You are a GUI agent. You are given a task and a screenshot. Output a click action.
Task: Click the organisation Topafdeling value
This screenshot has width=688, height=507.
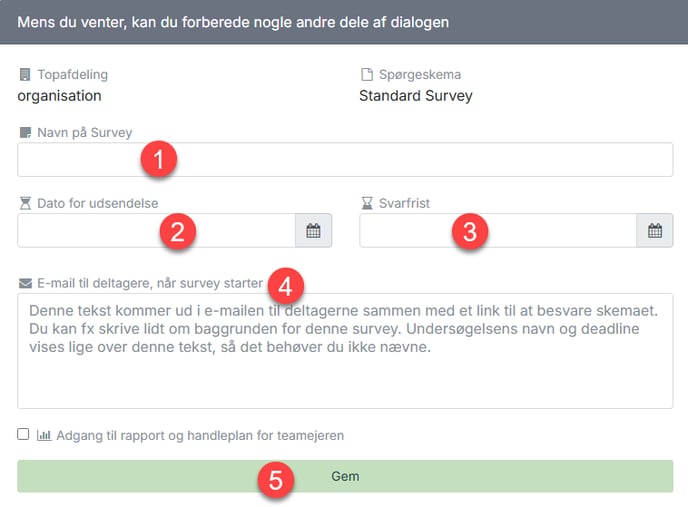click(x=59, y=96)
